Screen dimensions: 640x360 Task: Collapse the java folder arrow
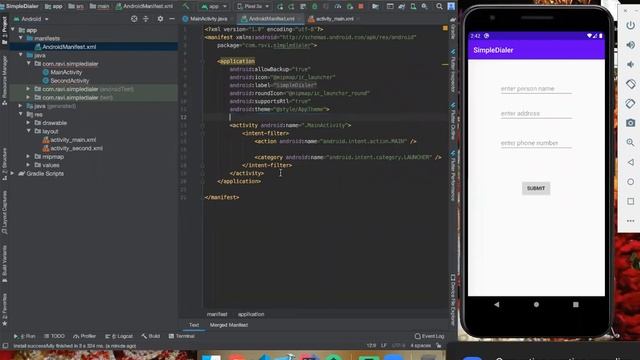tap(20, 55)
